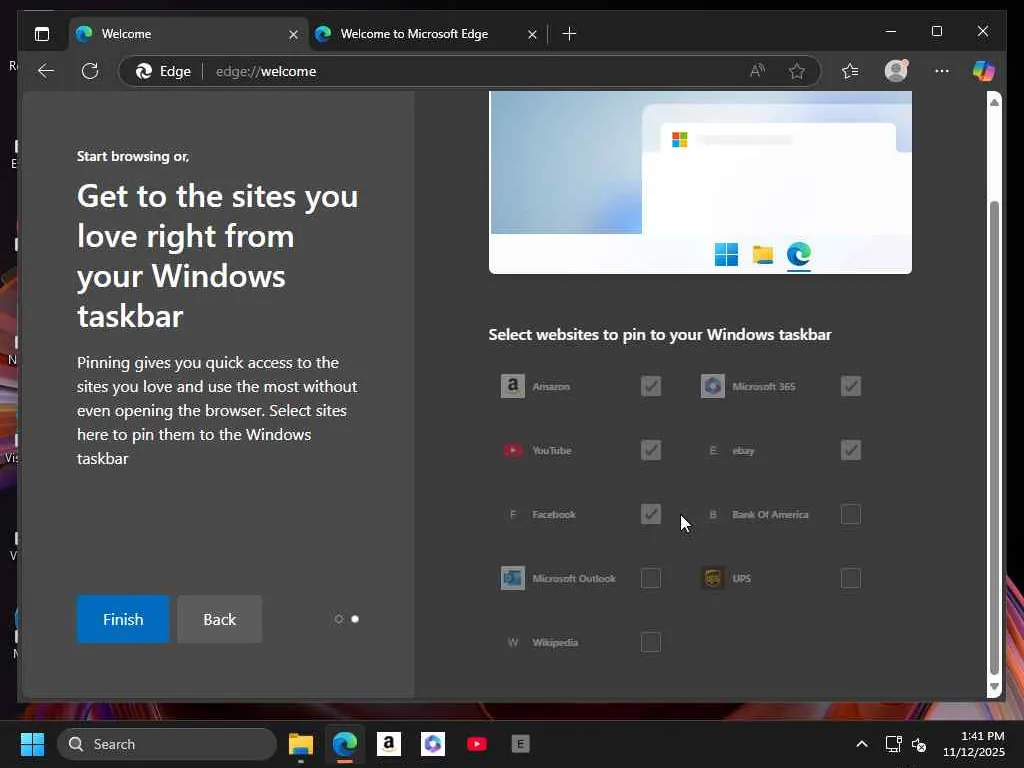Uncheck the ebay checkbox

point(850,450)
